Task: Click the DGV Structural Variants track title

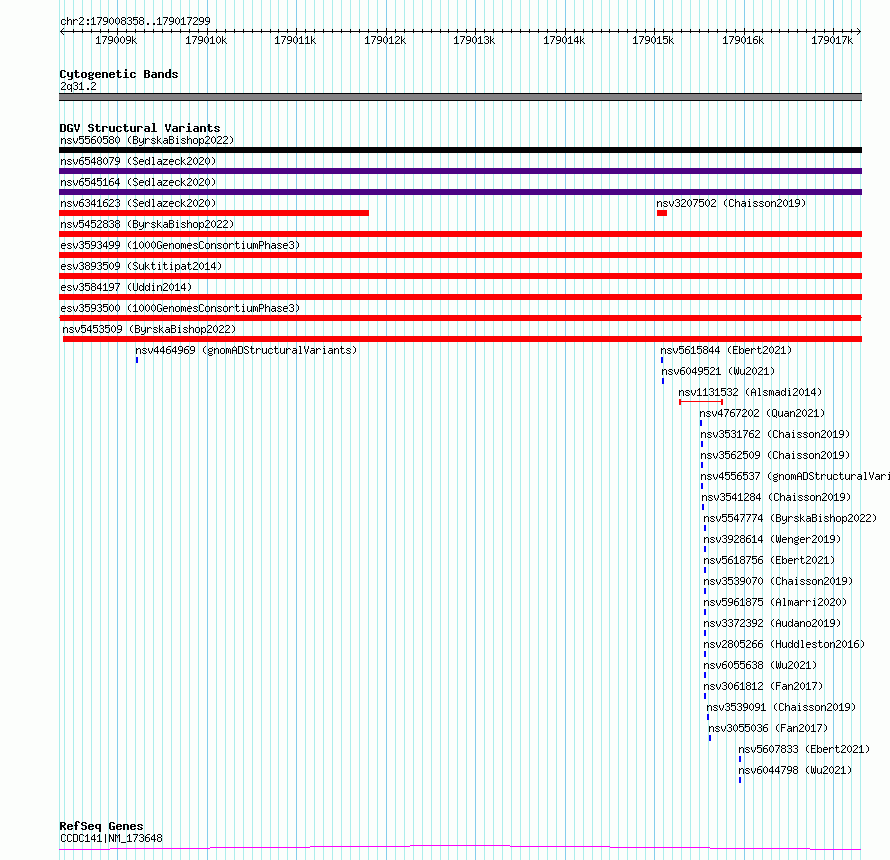Action: [140, 128]
